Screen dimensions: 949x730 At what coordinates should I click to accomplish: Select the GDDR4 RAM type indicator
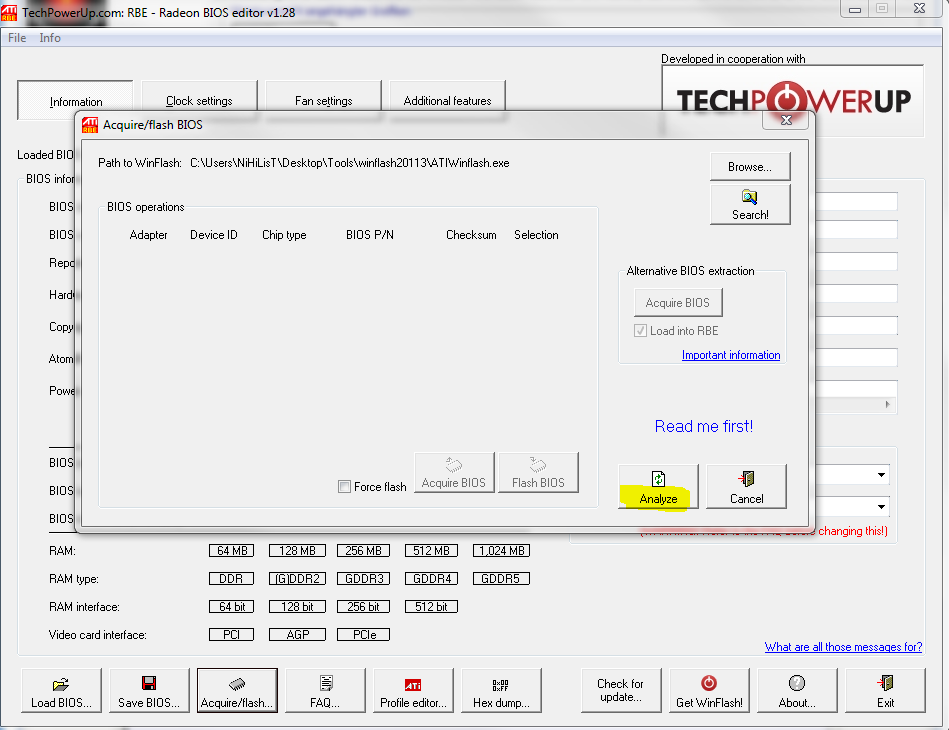point(431,579)
